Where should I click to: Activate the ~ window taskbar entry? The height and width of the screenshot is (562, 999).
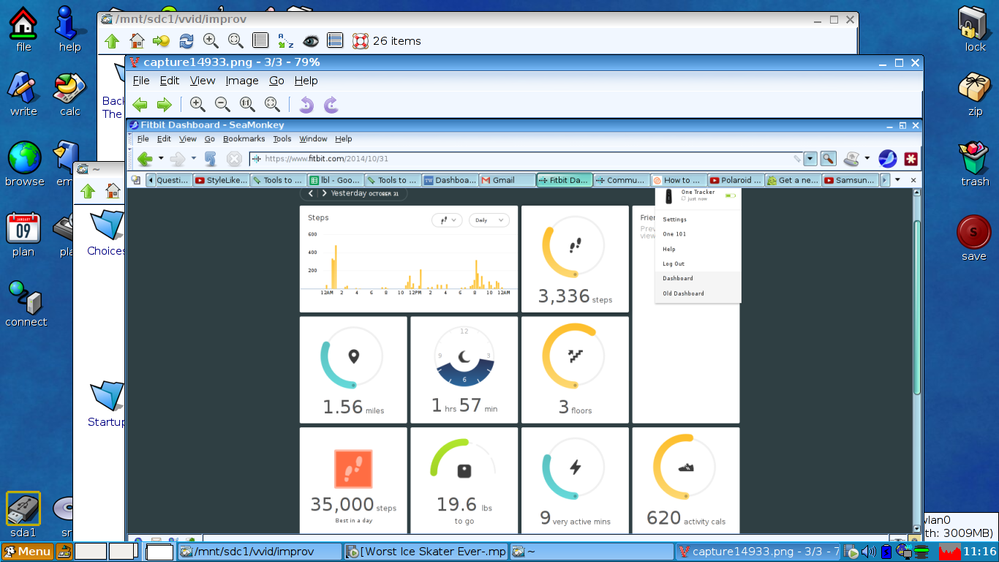tap(592, 552)
